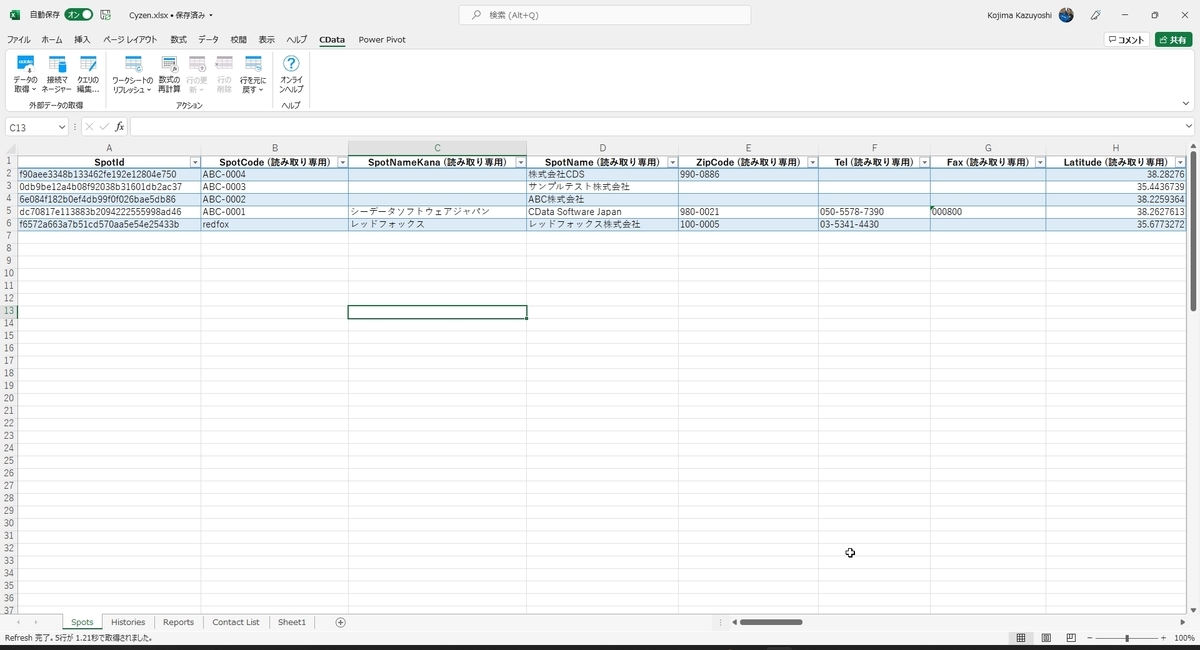Image resolution: width=1200 pixels, height=650 pixels.
Task: Switch to Normal view in status bar
Action: [x=1021, y=638]
